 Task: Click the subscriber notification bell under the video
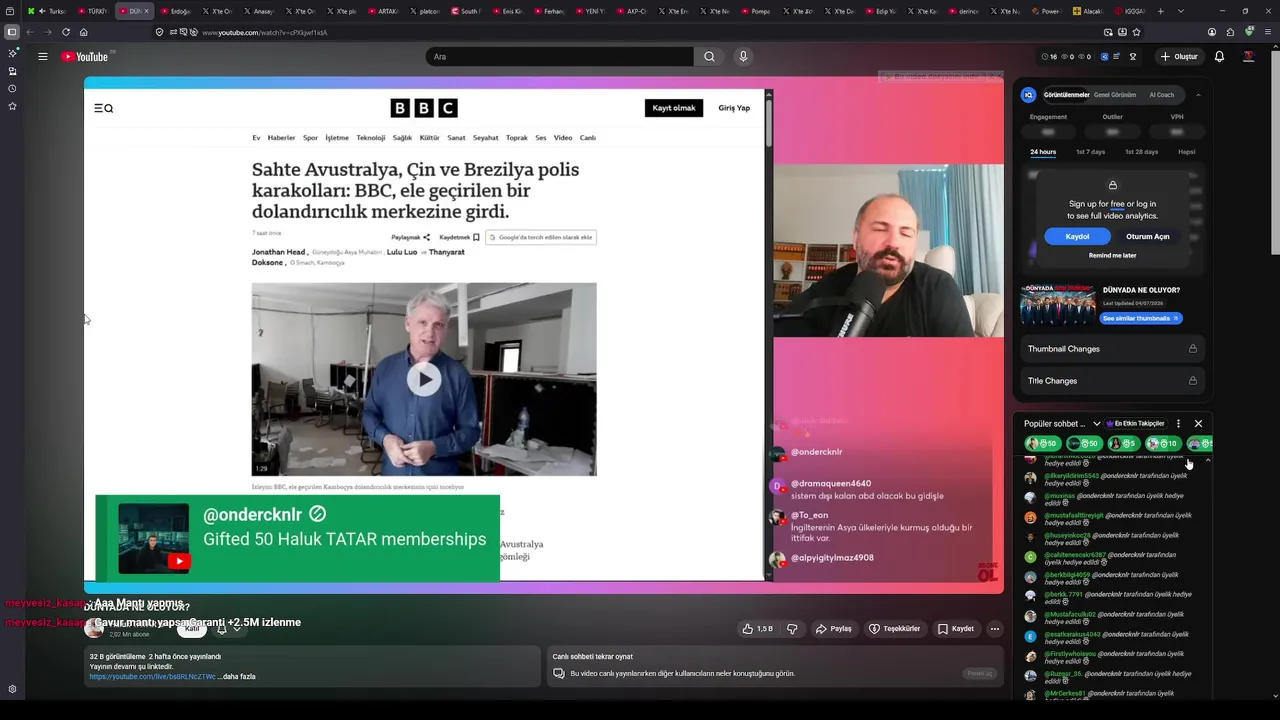pos(221,629)
